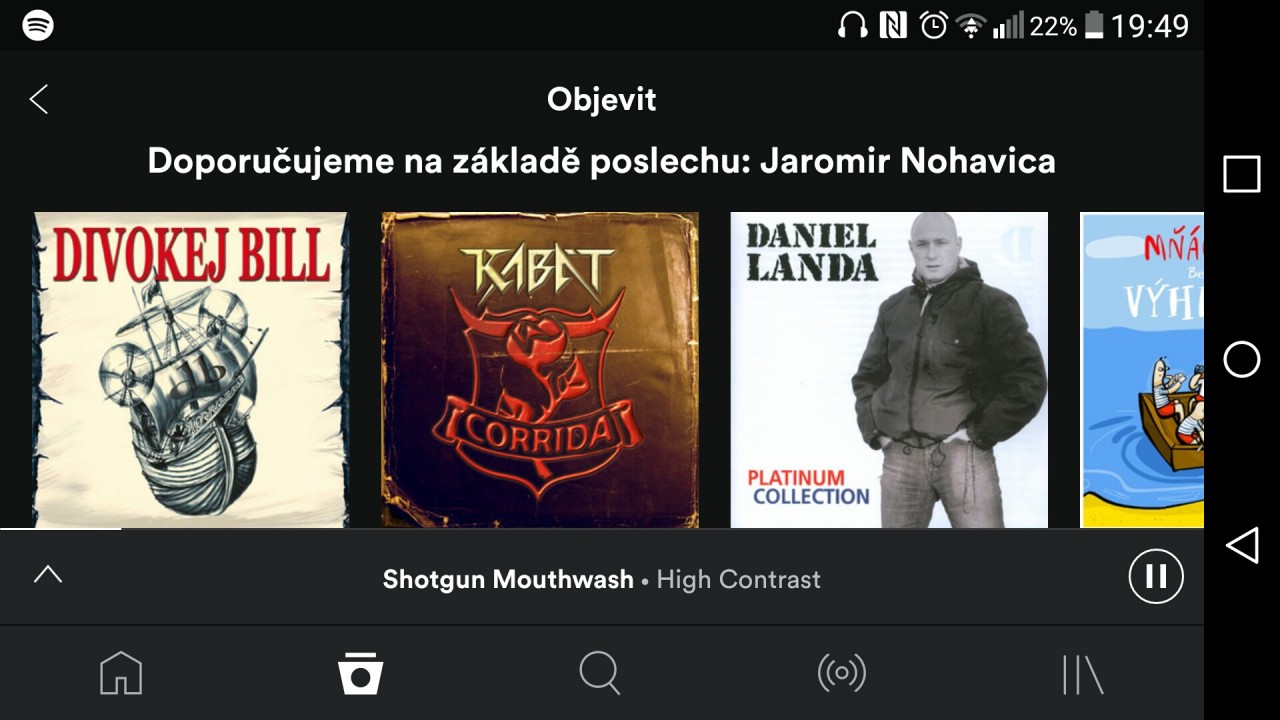1280x720 pixels.
Task: Open Your Library tab icon
Action: tap(1082, 674)
